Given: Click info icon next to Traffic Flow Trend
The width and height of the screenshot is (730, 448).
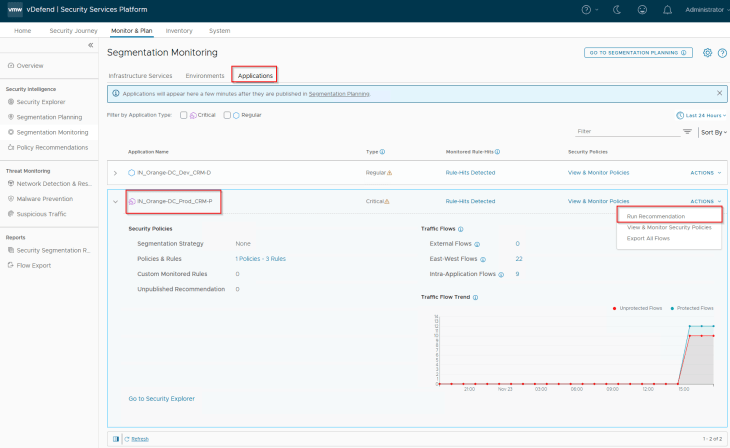Looking at the screenshot, I should [475, 297].
